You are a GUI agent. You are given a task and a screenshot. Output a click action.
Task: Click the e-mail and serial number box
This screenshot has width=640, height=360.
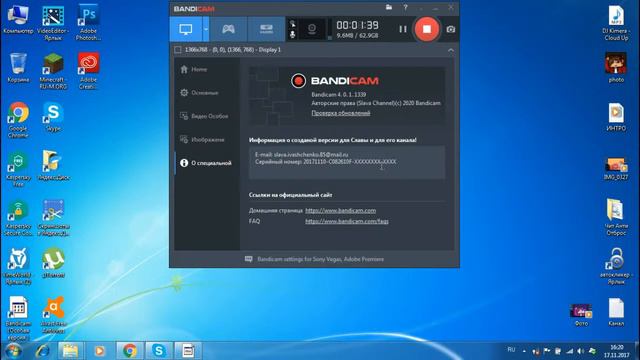click(x=347, y=162)
